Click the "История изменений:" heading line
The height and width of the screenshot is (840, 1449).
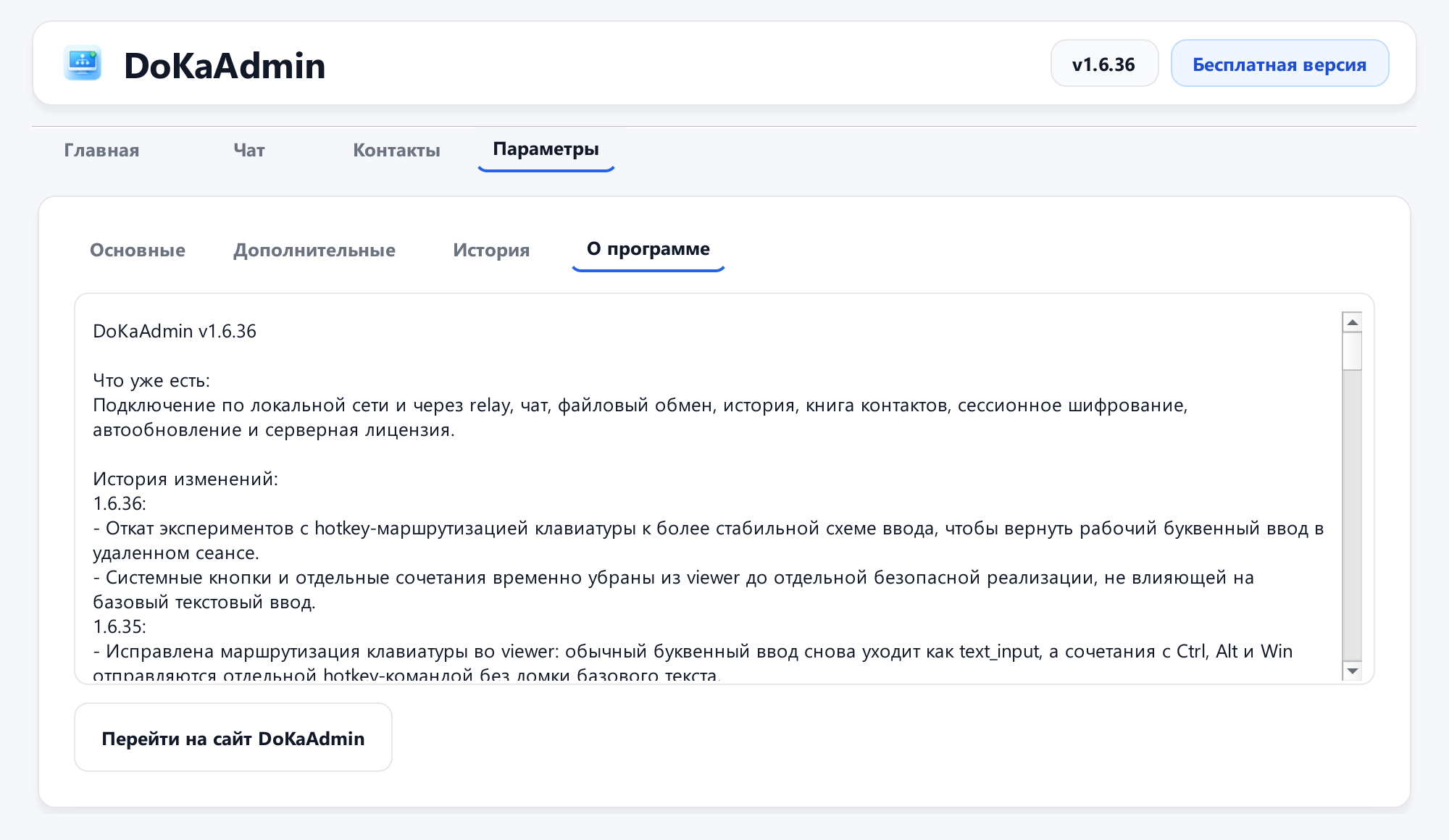[185, 479]
